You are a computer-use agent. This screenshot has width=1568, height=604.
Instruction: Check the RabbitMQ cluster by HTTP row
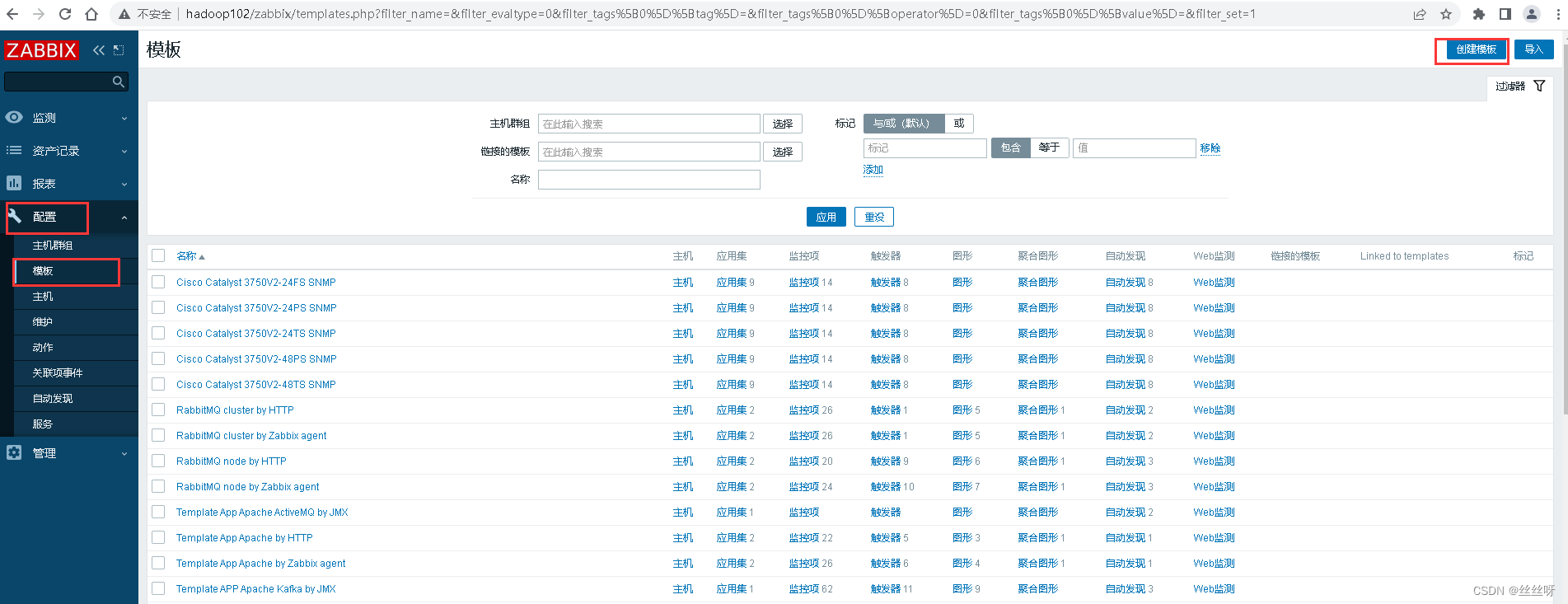coord(158,410)
